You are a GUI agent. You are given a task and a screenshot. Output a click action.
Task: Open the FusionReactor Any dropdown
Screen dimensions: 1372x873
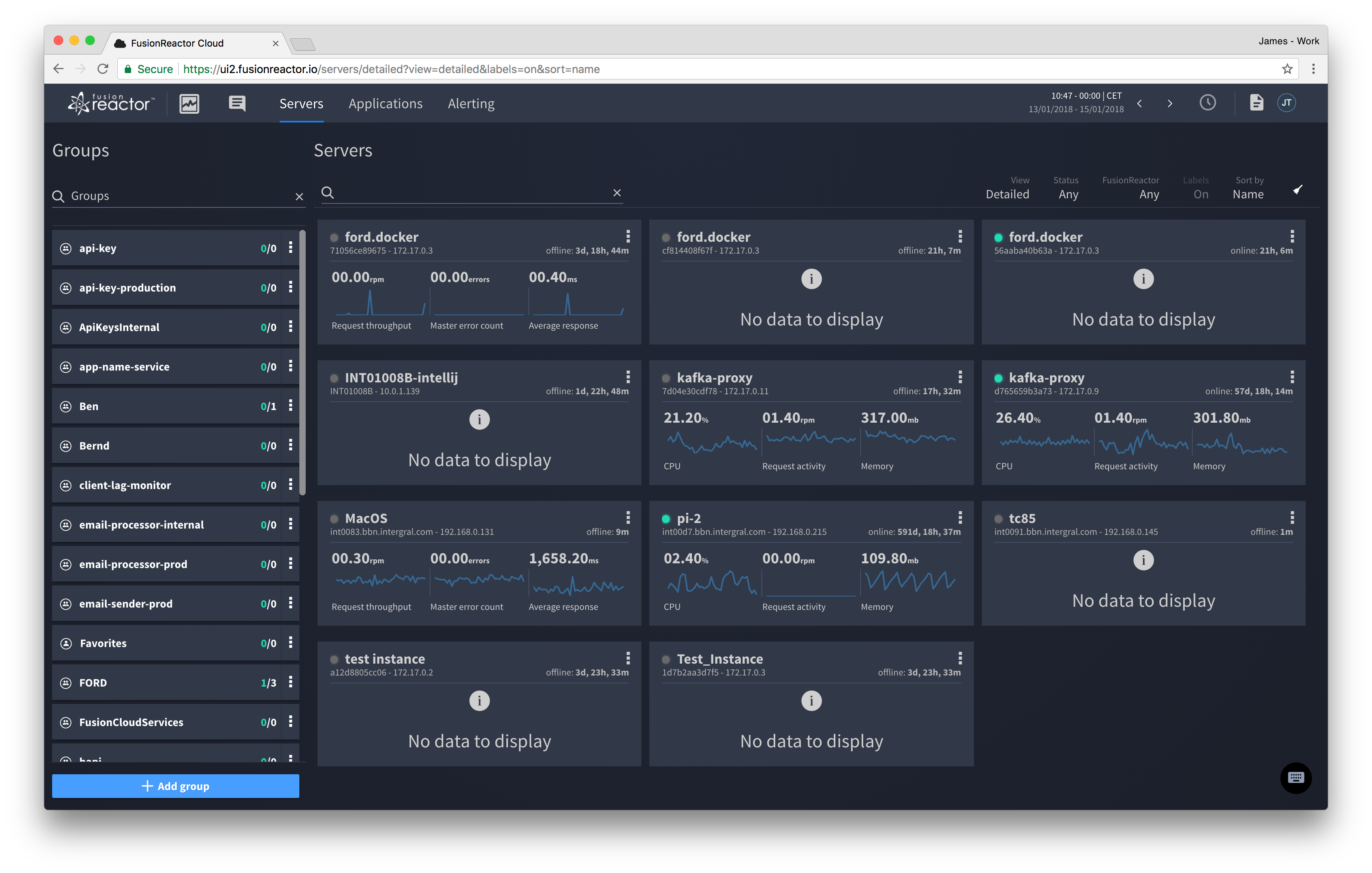coord(1130,188)
